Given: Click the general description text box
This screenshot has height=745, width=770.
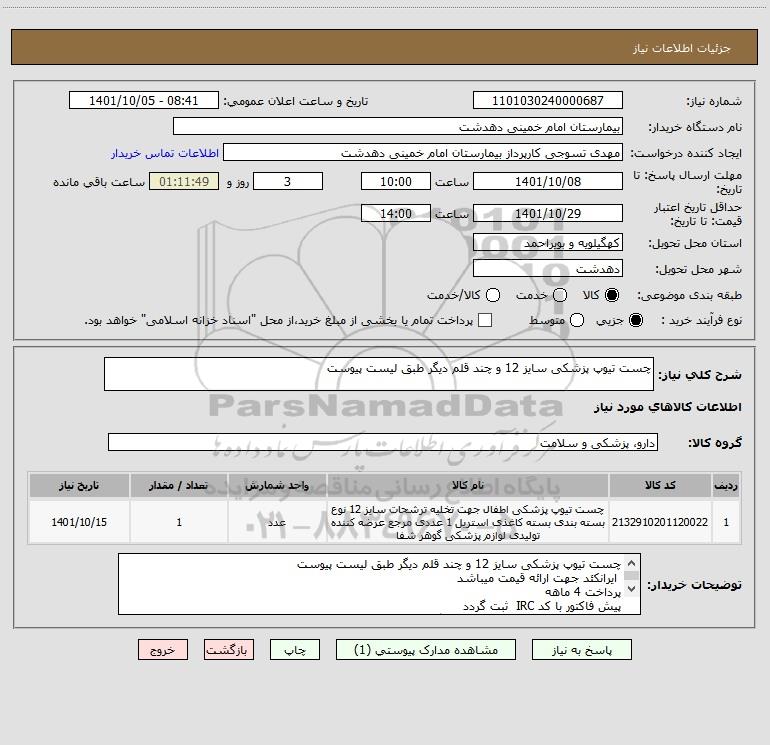Looking at the screenshot, I should [379, 374].
